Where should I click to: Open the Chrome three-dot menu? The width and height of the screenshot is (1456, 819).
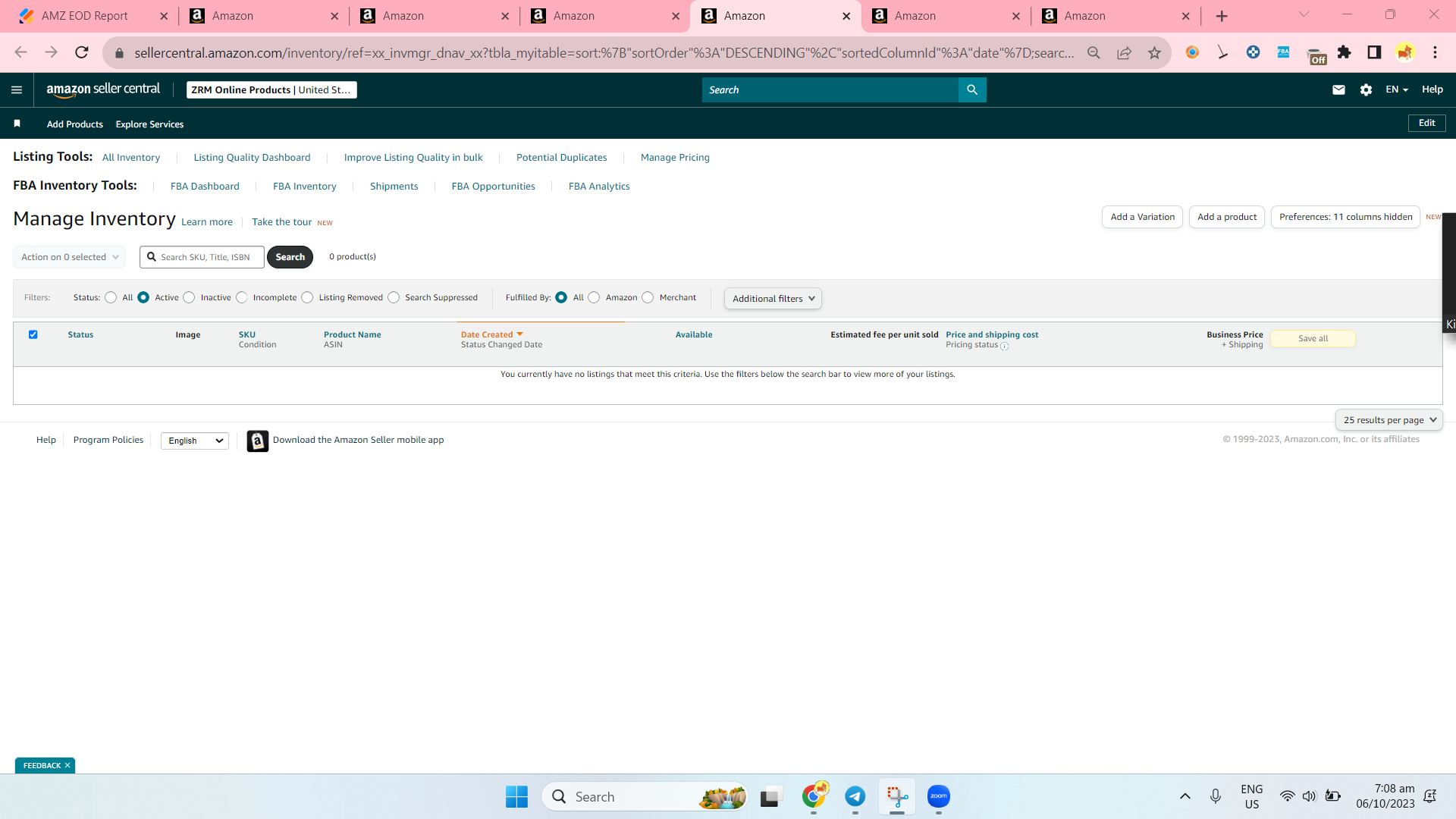[1435, 52]
